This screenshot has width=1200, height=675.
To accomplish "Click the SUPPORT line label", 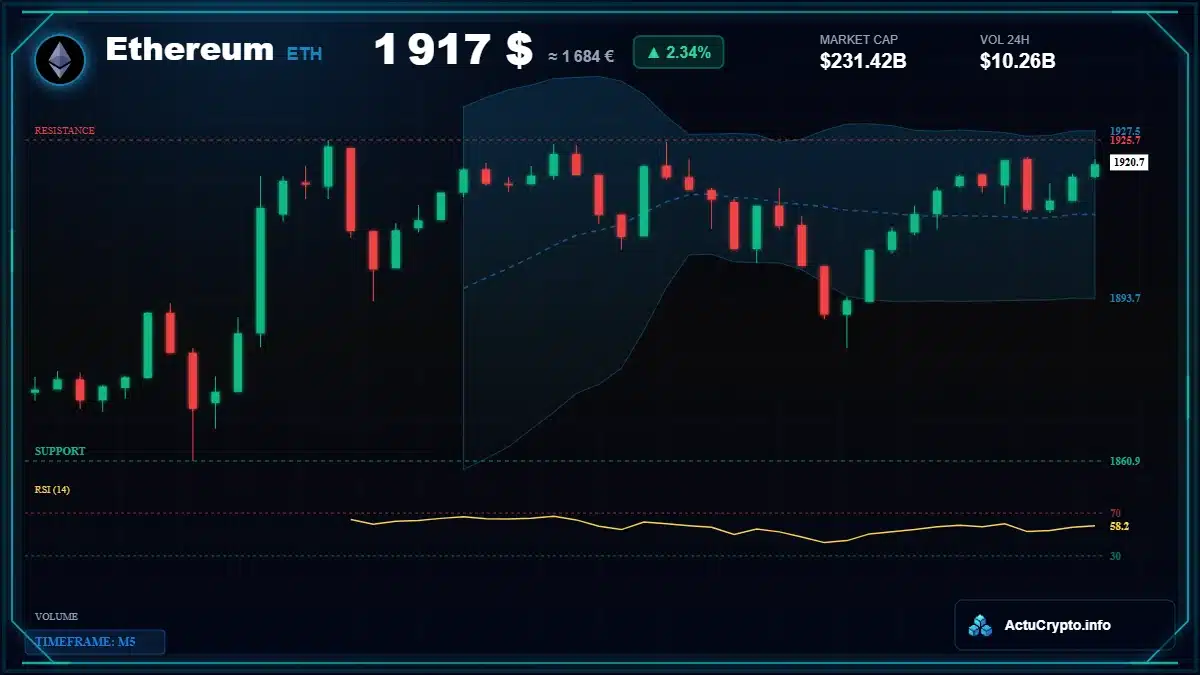I will click(60, 451).
